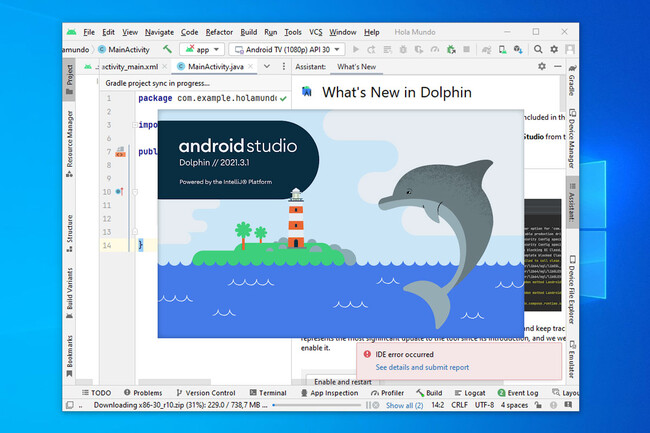Open the Android TV (1080p) API 30 device dropdown
Screen dimensions: 650x433
point(287,49)
